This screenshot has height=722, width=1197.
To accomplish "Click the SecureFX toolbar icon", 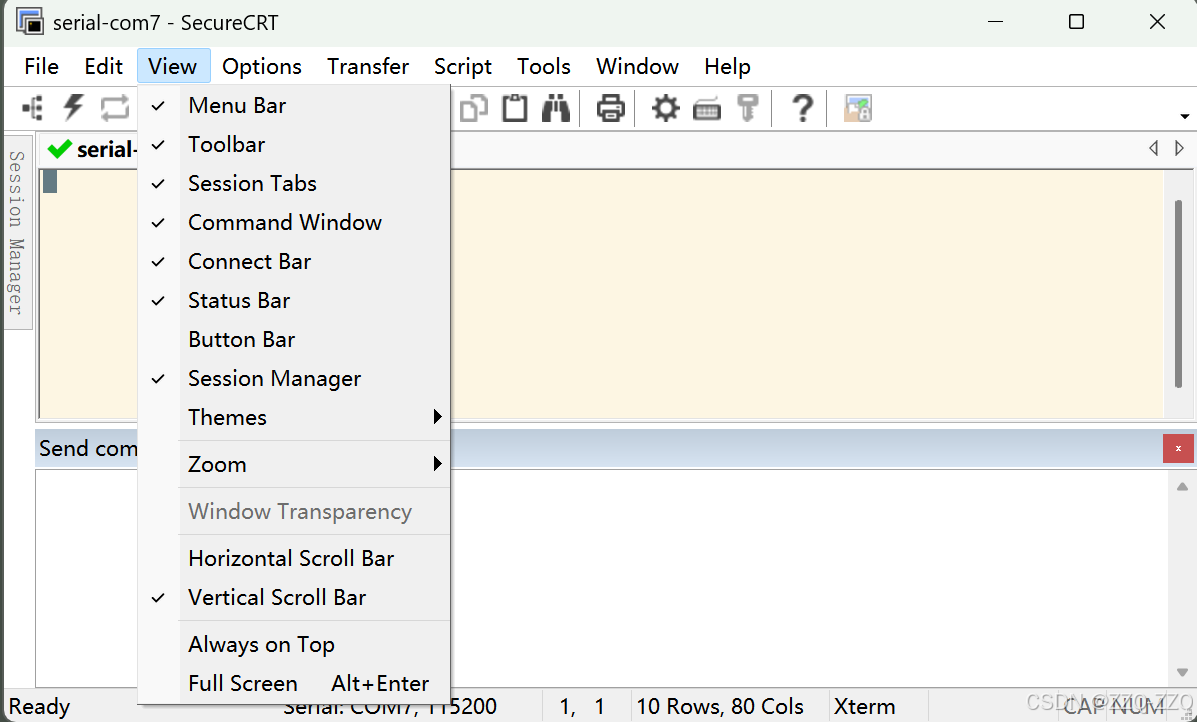I will click(x=858, y=108).
